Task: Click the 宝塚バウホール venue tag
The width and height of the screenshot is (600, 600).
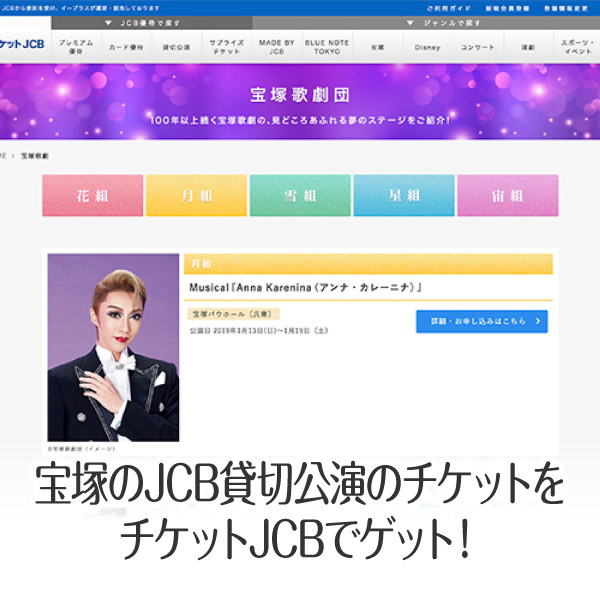Action: [x=233, y=314]
